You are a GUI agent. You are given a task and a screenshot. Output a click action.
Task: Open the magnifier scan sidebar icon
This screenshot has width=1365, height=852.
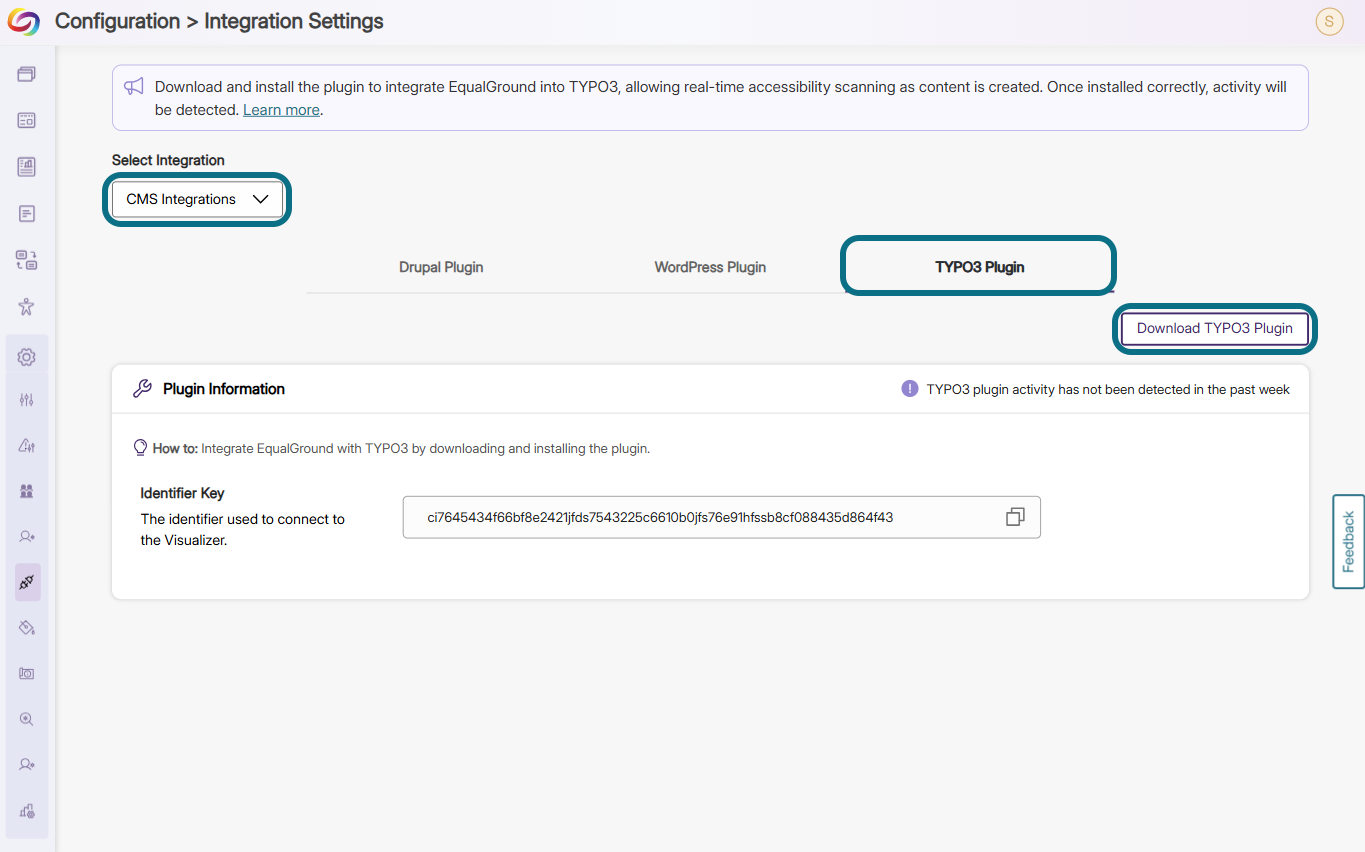[27, 719]
